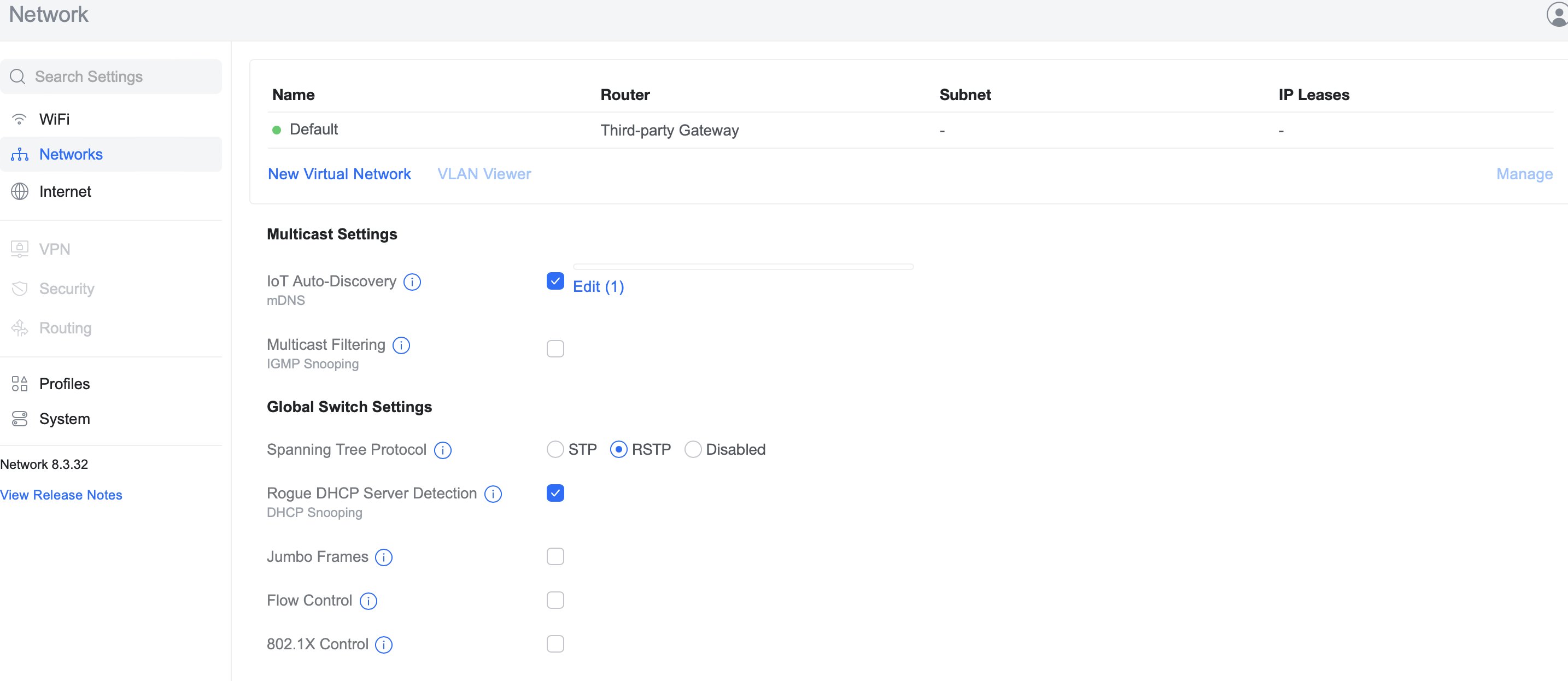This screenshot has width=1568, height=681.
Task: Open Jumbo Frames info icon
Action: 383,557
